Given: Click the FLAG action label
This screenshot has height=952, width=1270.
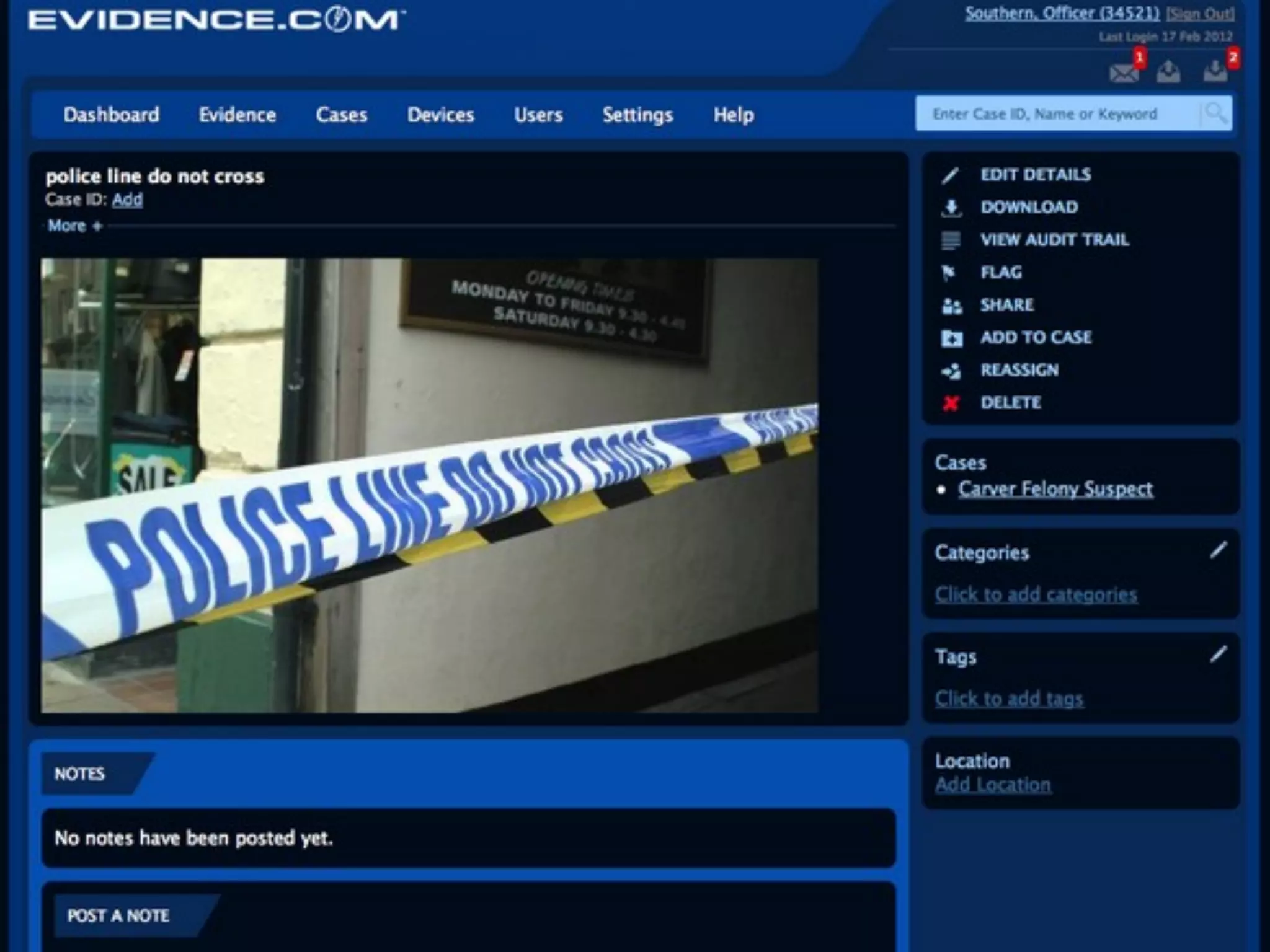Looking at the screenshot, I should pyautogui.click(x=1001, y=272).
